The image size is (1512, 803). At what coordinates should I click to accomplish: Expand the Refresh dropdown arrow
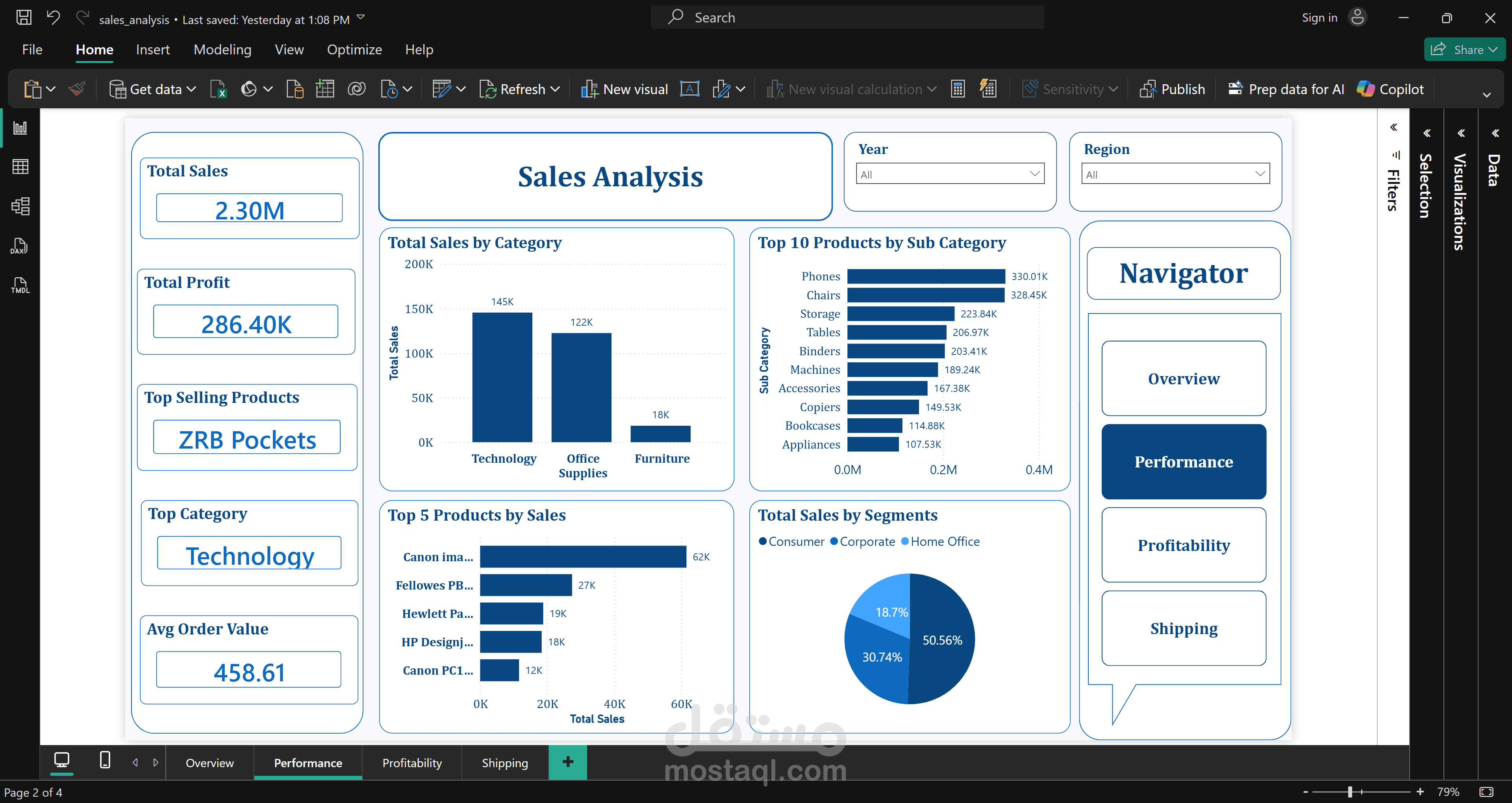point(555,89)
